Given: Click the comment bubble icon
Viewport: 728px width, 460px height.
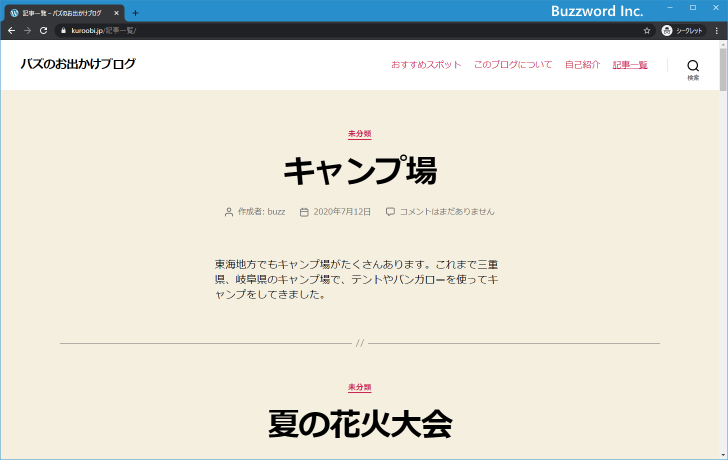Looking at the screenshot, I should (x=390, y=212).
